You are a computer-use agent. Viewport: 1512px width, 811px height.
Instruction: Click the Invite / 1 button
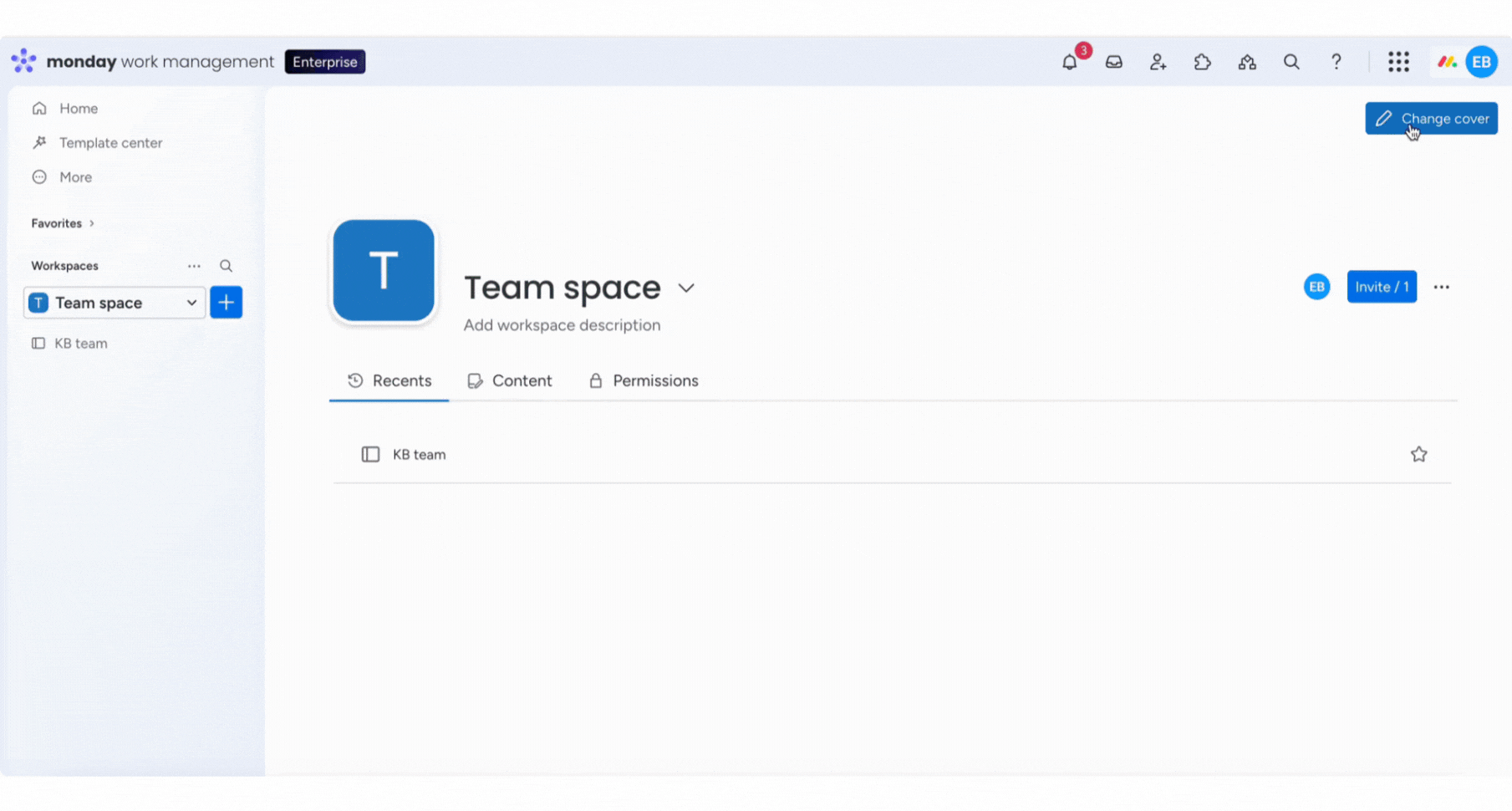1382,287
